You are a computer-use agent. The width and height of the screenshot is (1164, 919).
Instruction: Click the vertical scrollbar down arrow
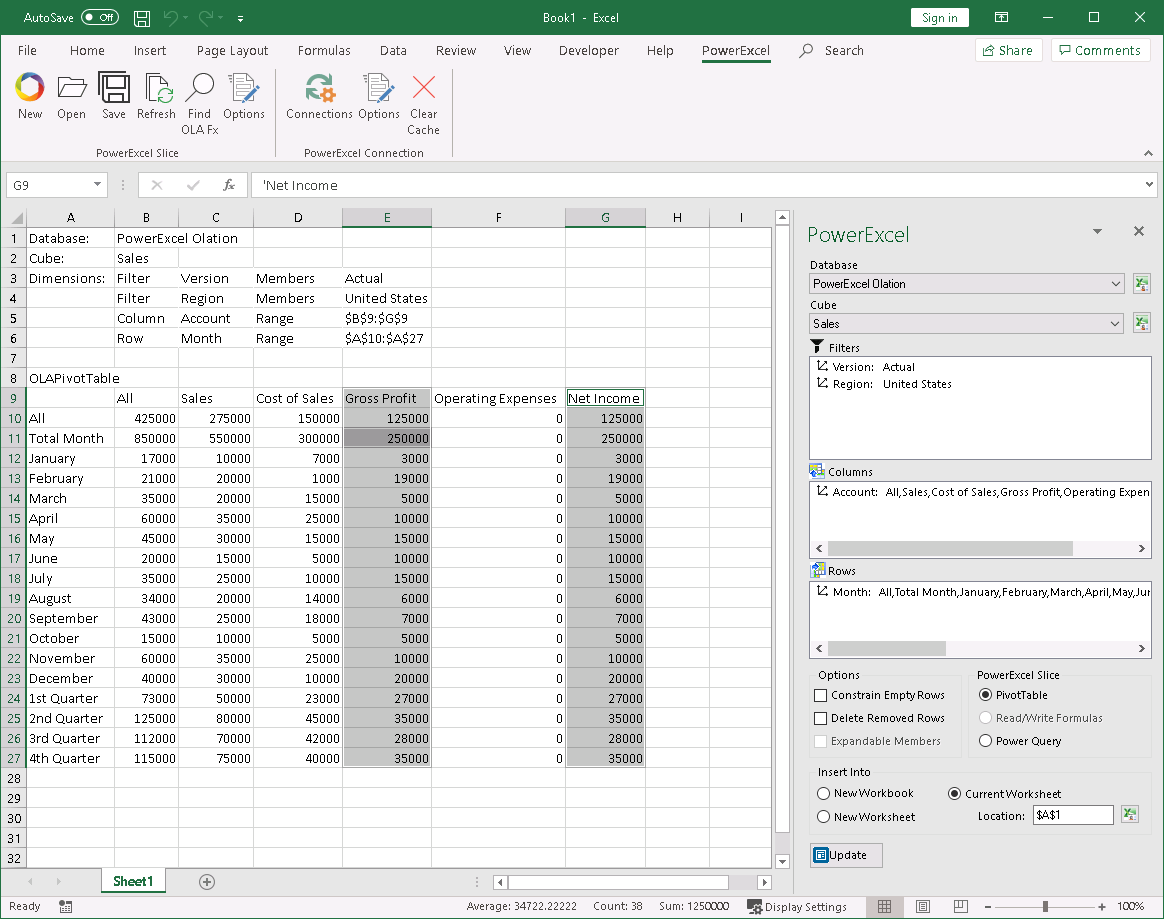click(x=782, y=861)
